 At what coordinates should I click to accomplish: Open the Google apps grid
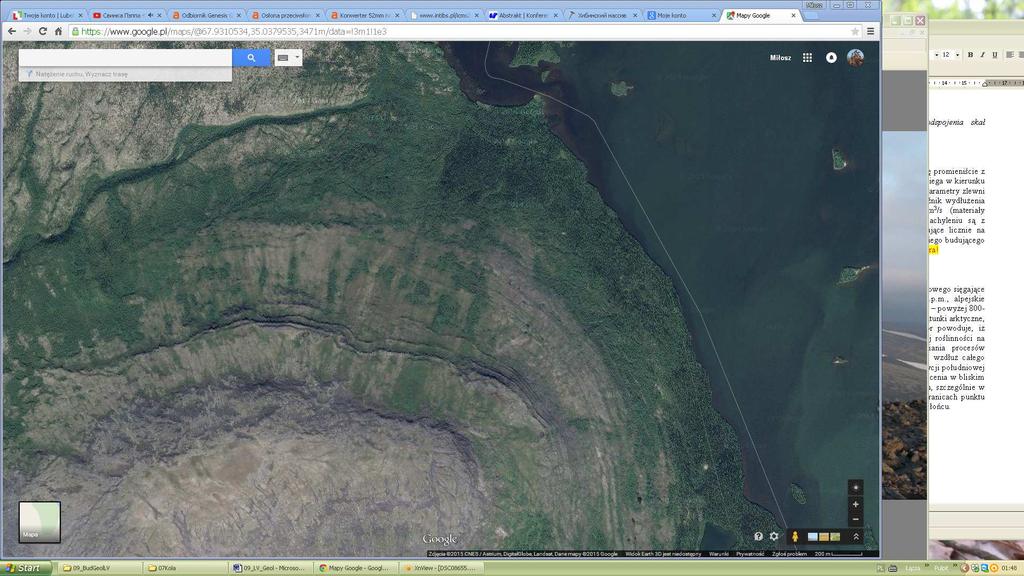coord(807,57)
